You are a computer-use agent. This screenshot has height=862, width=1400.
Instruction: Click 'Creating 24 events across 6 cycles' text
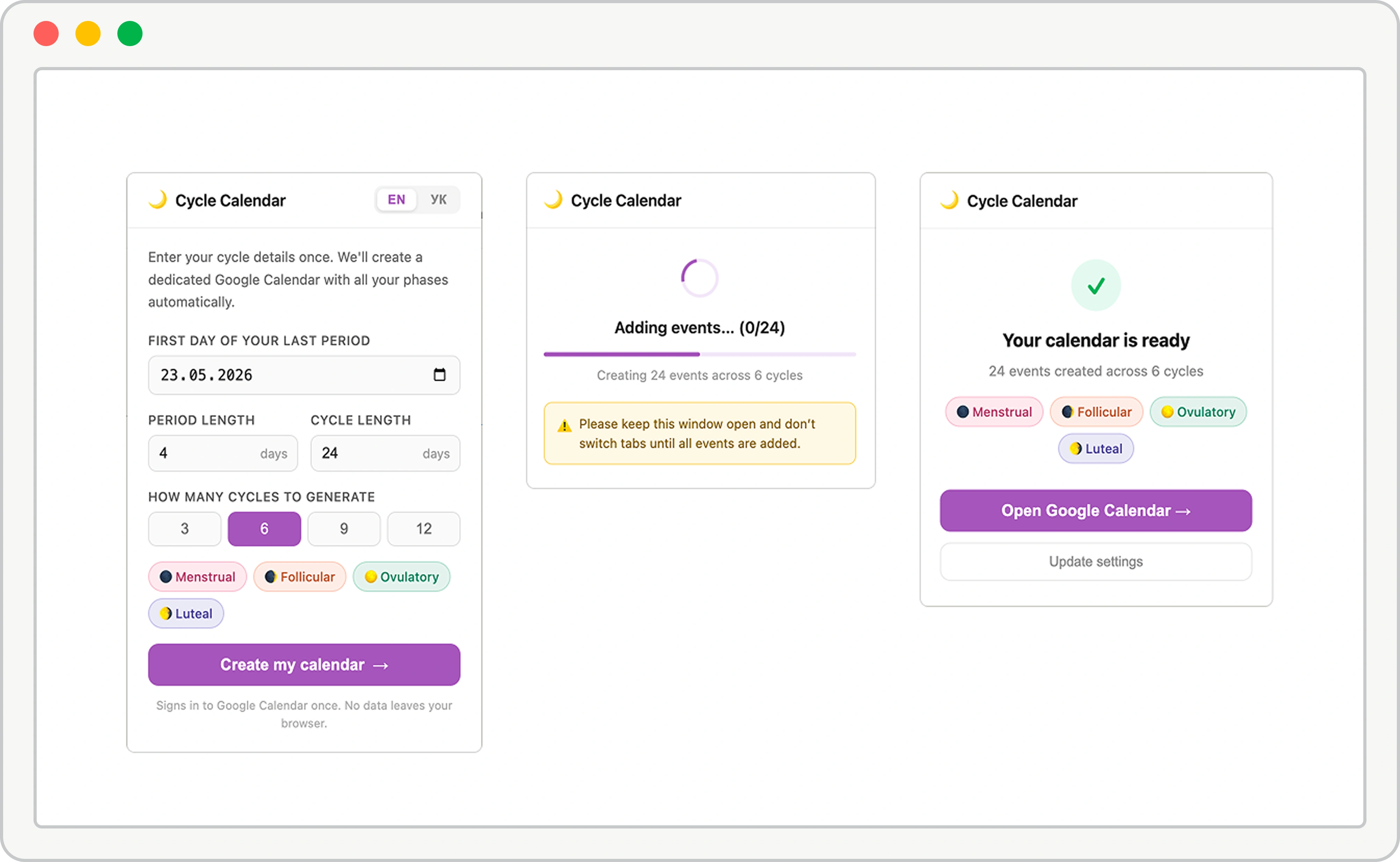click(x=700, y=375)
